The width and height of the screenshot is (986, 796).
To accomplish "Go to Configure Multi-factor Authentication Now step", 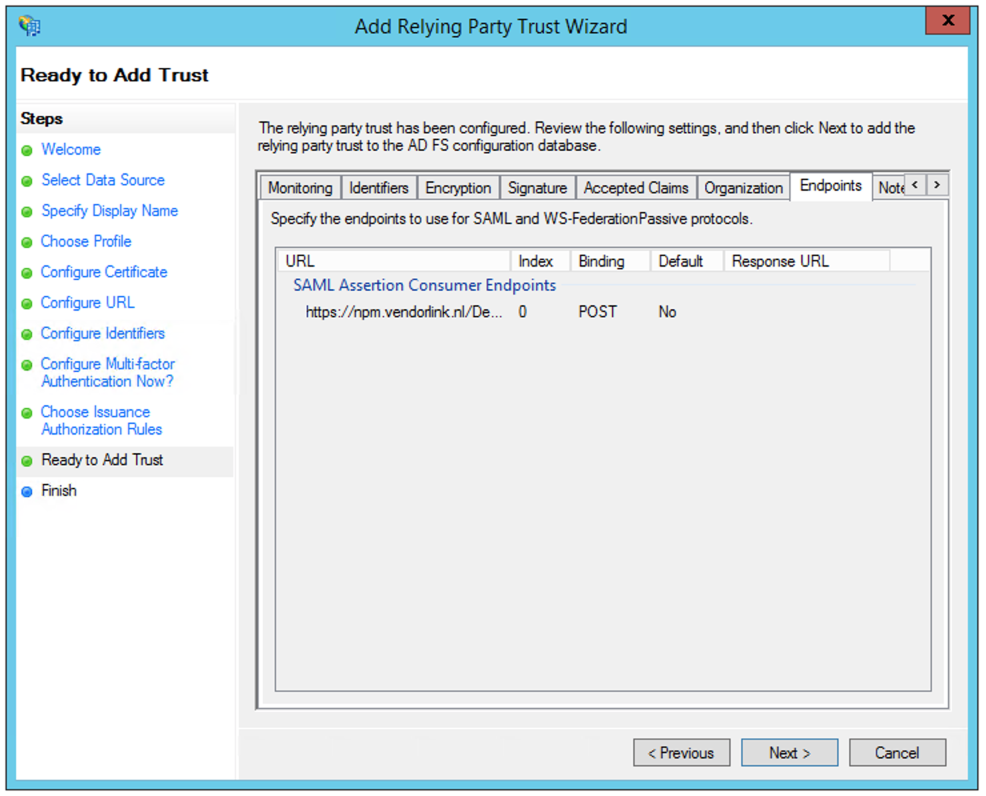I will (x=108, y=373).
